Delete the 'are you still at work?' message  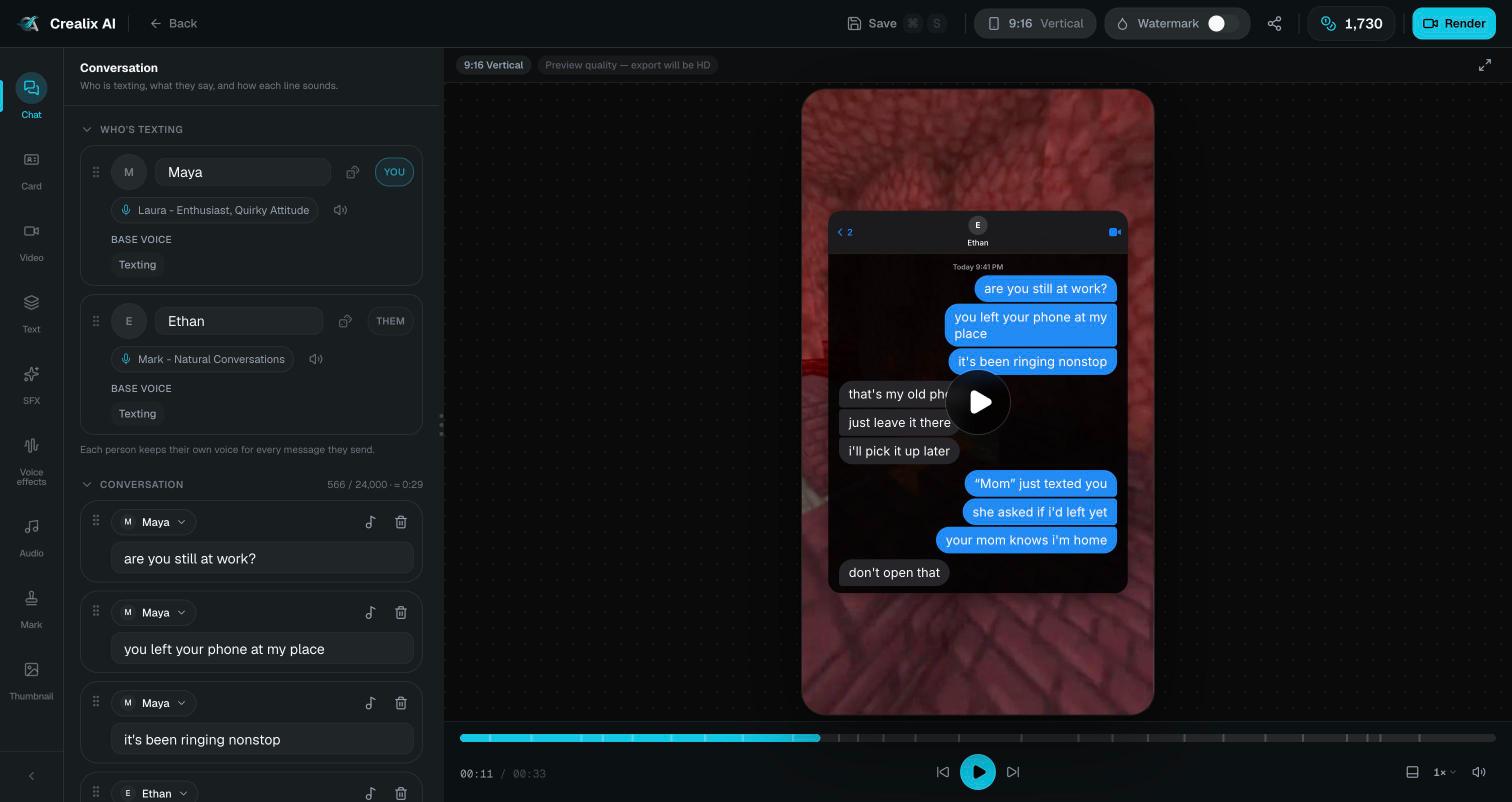pyautogui.click(x=400, y=522)
